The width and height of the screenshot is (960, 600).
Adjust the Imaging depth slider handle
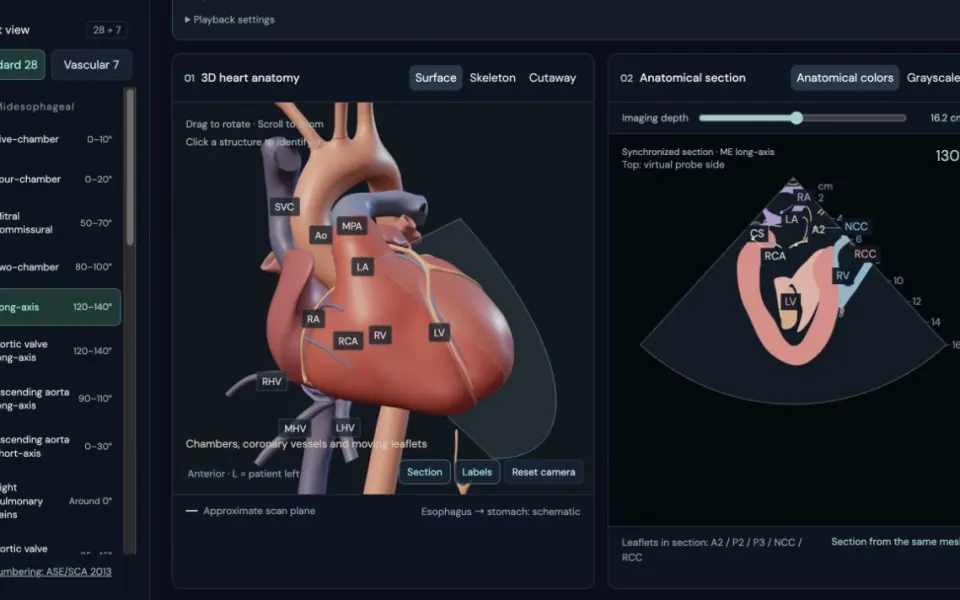[x=796, y=118]
